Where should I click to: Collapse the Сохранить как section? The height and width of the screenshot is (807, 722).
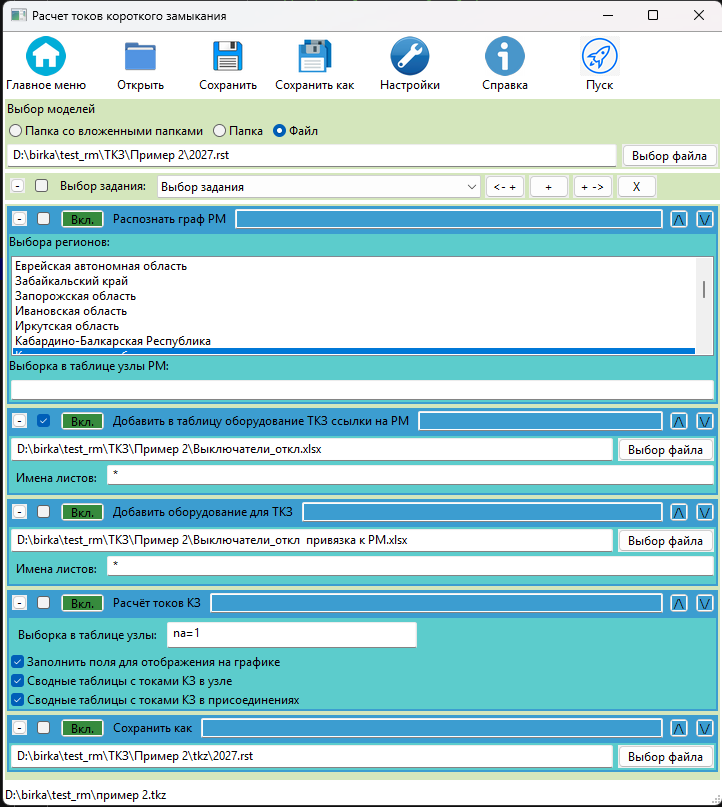[19, 728]
